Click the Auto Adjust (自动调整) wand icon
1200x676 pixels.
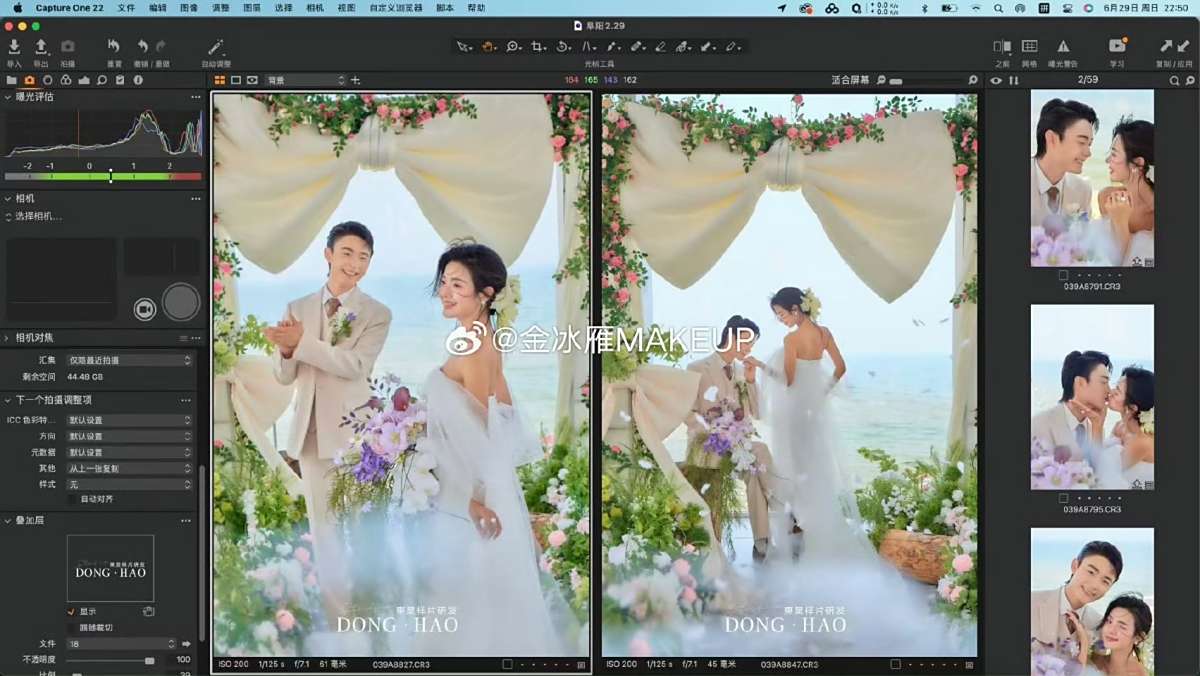[215, 47]
